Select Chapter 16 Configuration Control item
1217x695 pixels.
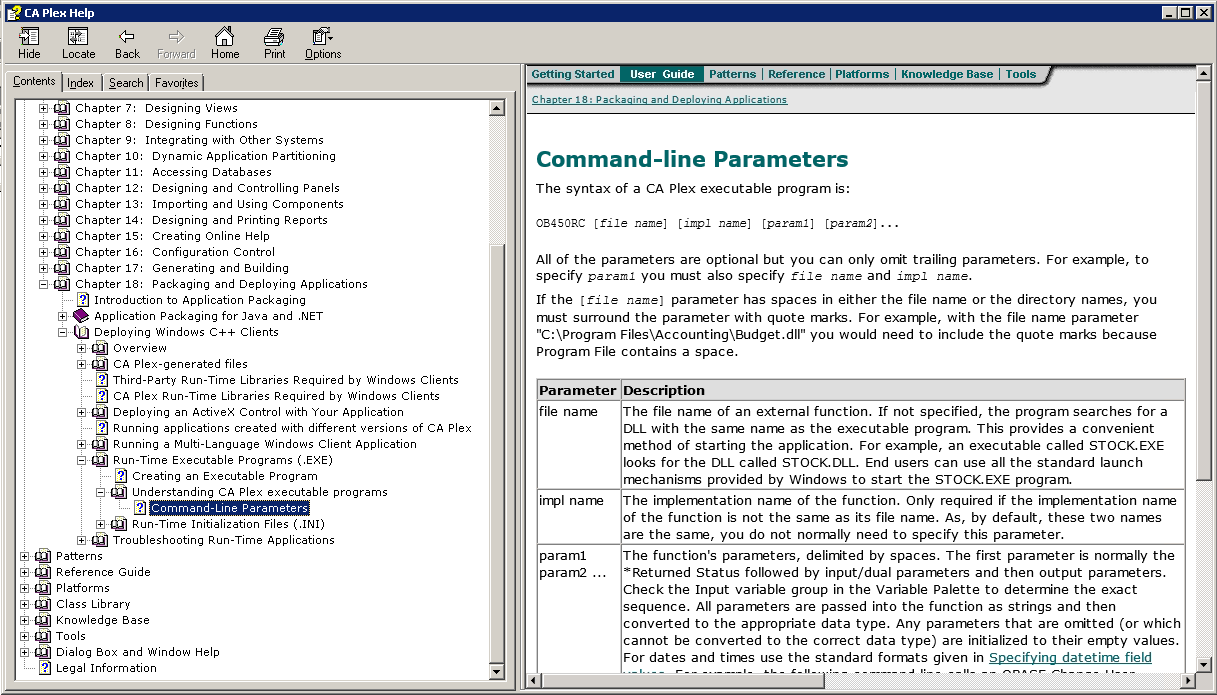175,252
